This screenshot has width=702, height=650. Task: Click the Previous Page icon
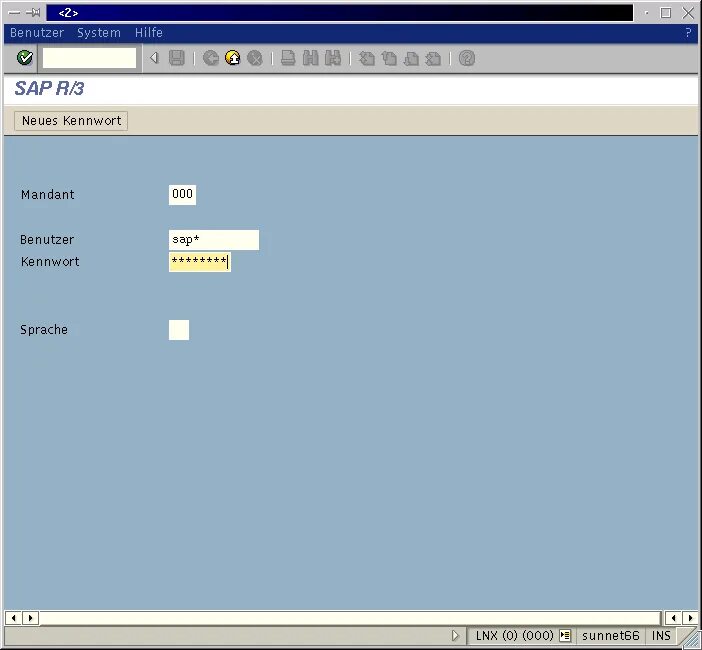[x=389, y=58]
